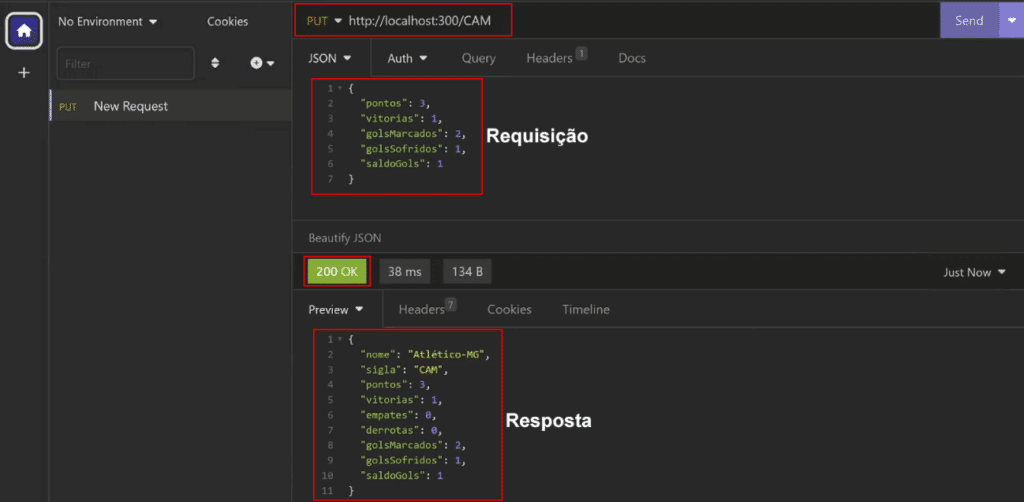
Task: Switch to the Query tab
Action: (479, 58)
